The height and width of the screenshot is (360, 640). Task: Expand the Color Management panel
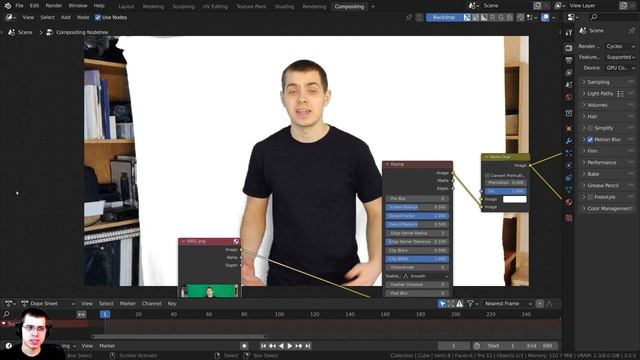607,209
